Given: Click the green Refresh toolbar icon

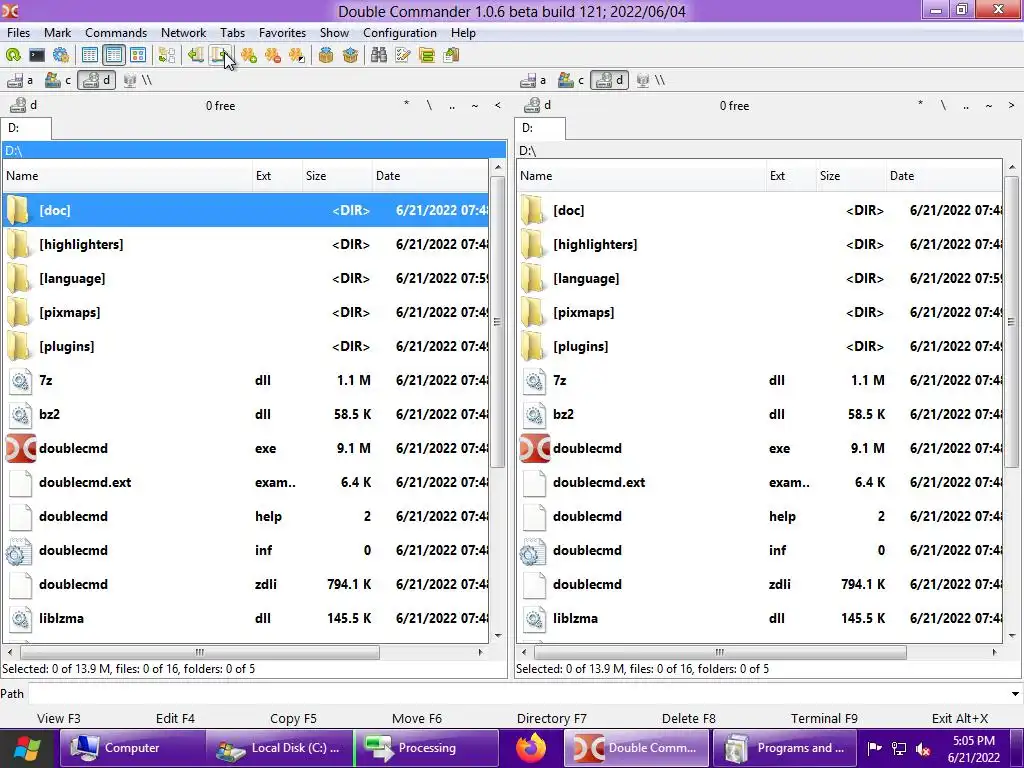Looking at the screenshot, I should coord(13,56).
